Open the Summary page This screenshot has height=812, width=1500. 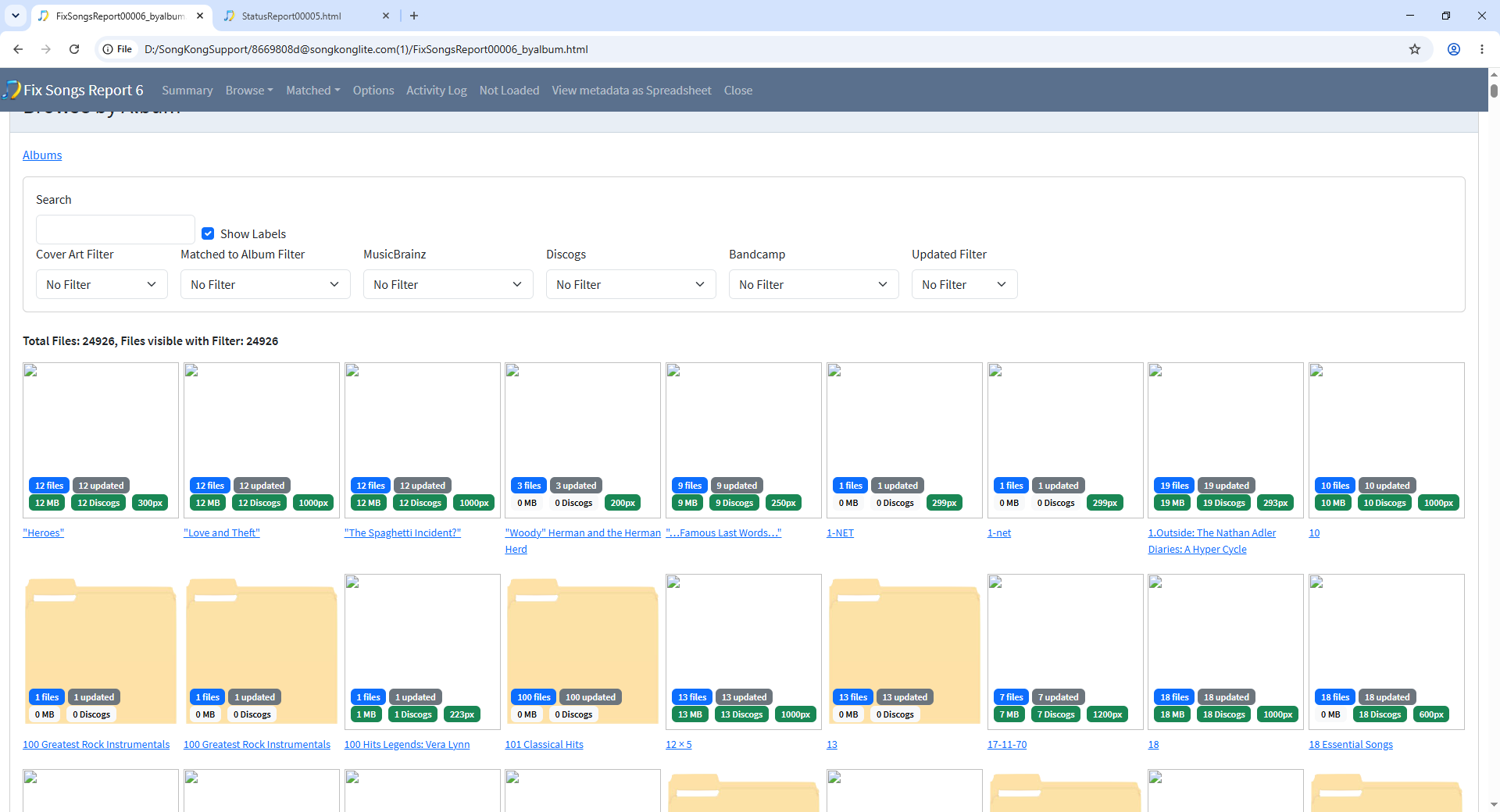coord(187,91)
